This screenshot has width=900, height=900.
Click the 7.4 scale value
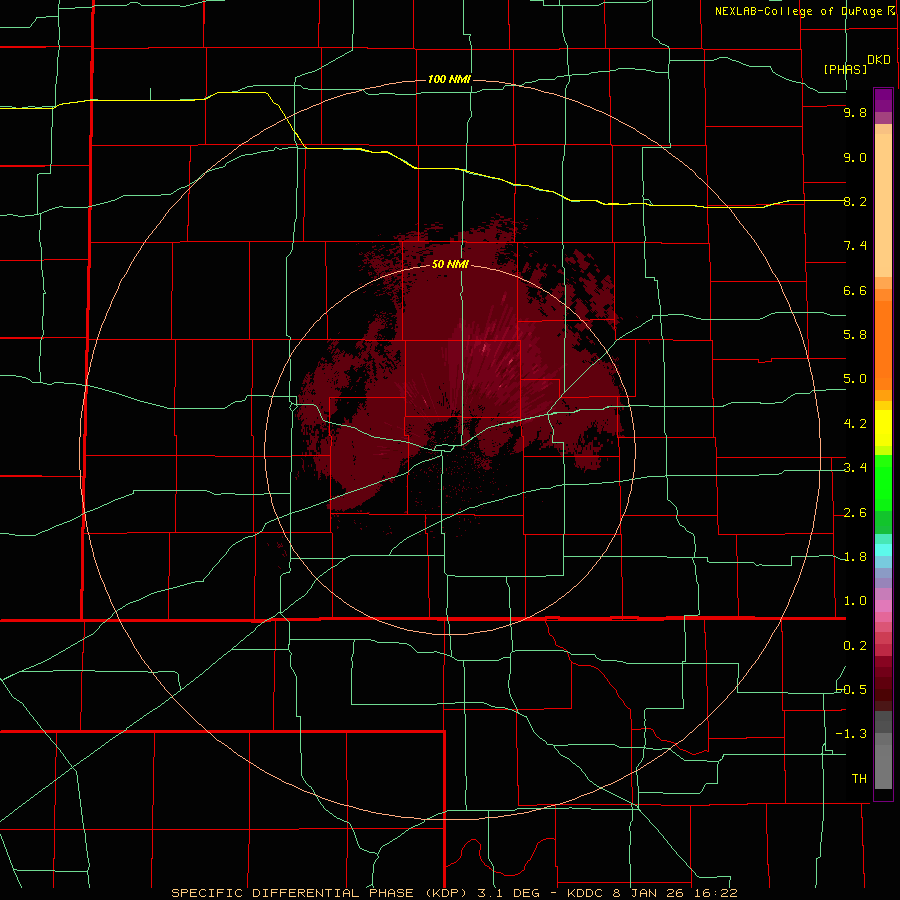(855, 246)
